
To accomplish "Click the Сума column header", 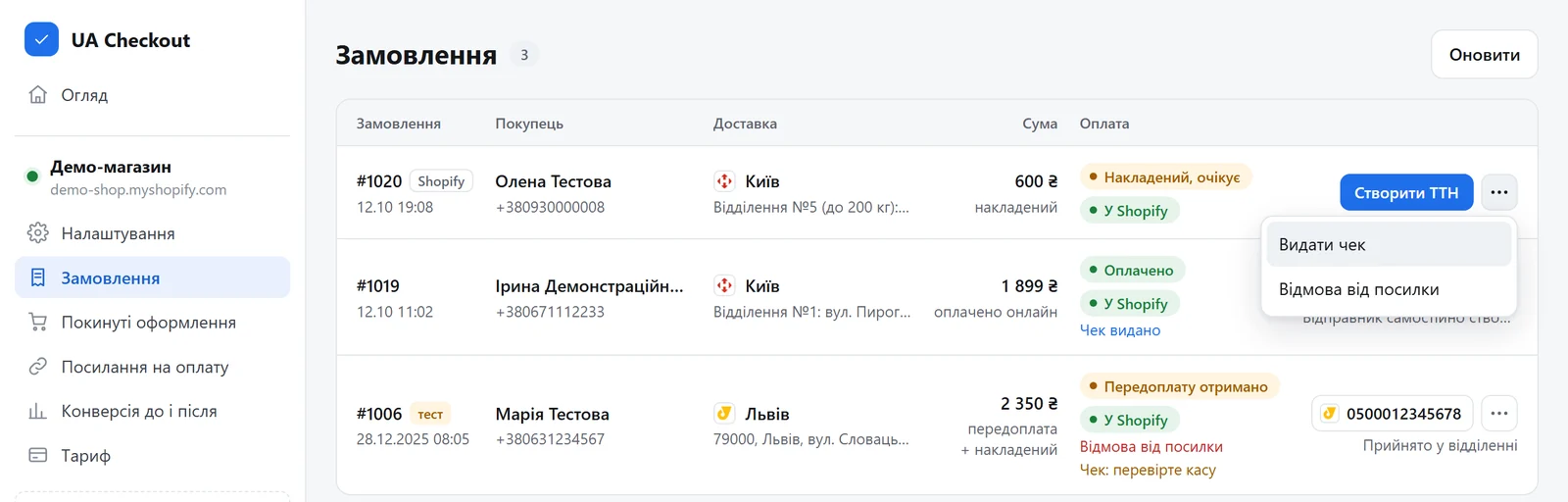I will click(1040, 124).
